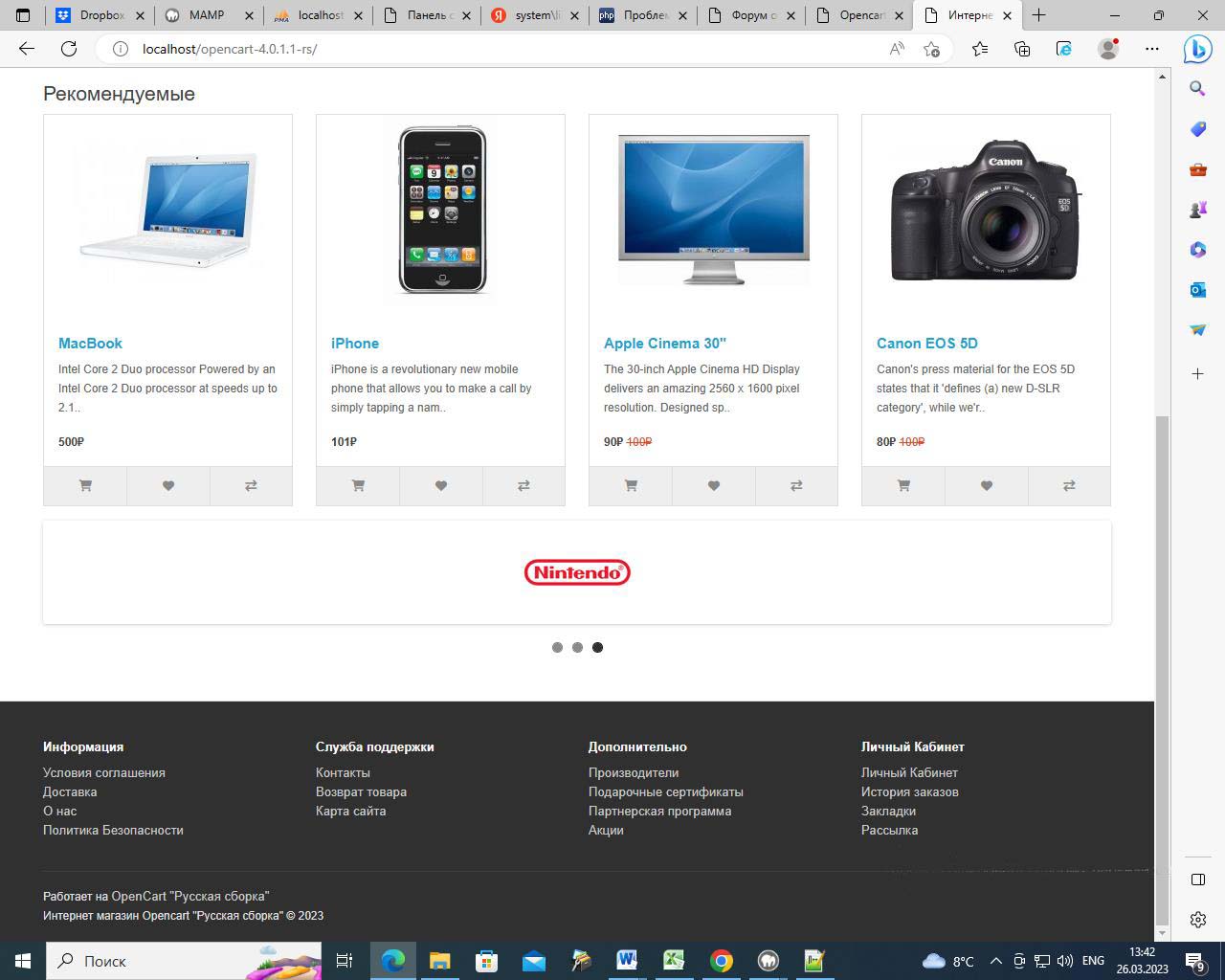Select the second carousel dot
Image resolution: width=1225 pixels, height=980 pixels.
pyautogui.click(x=577, y=648)
